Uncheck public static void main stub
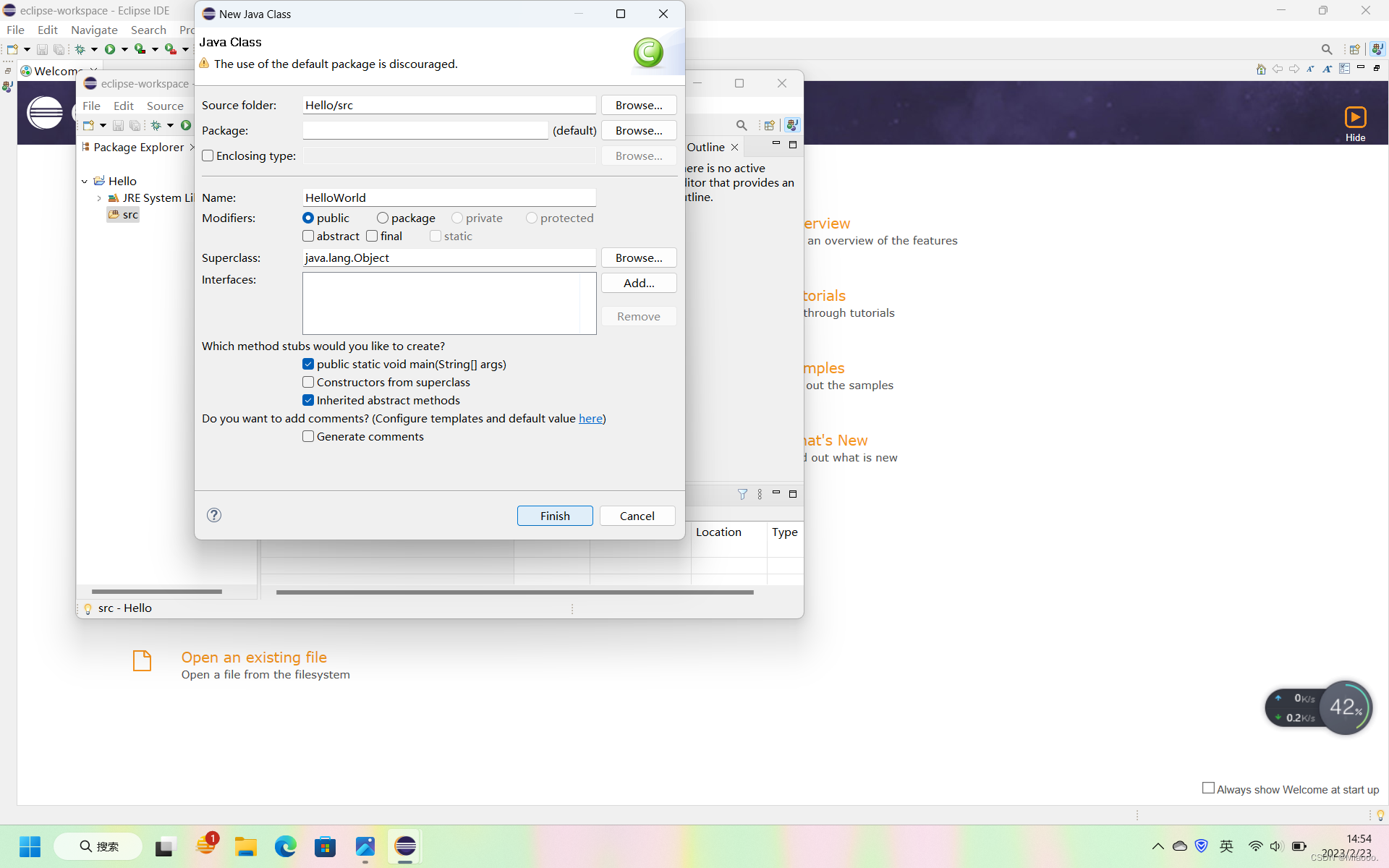Screen dimensions: 1389x868 click(x=308, y=364)
